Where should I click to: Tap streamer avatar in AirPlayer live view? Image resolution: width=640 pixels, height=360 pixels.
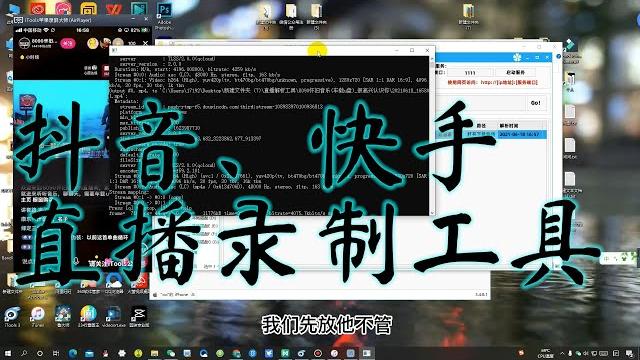coord(24,43)
